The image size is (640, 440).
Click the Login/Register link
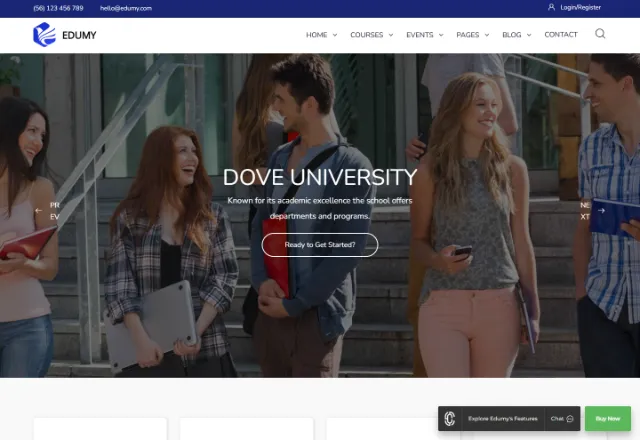(x=580, y=7)
